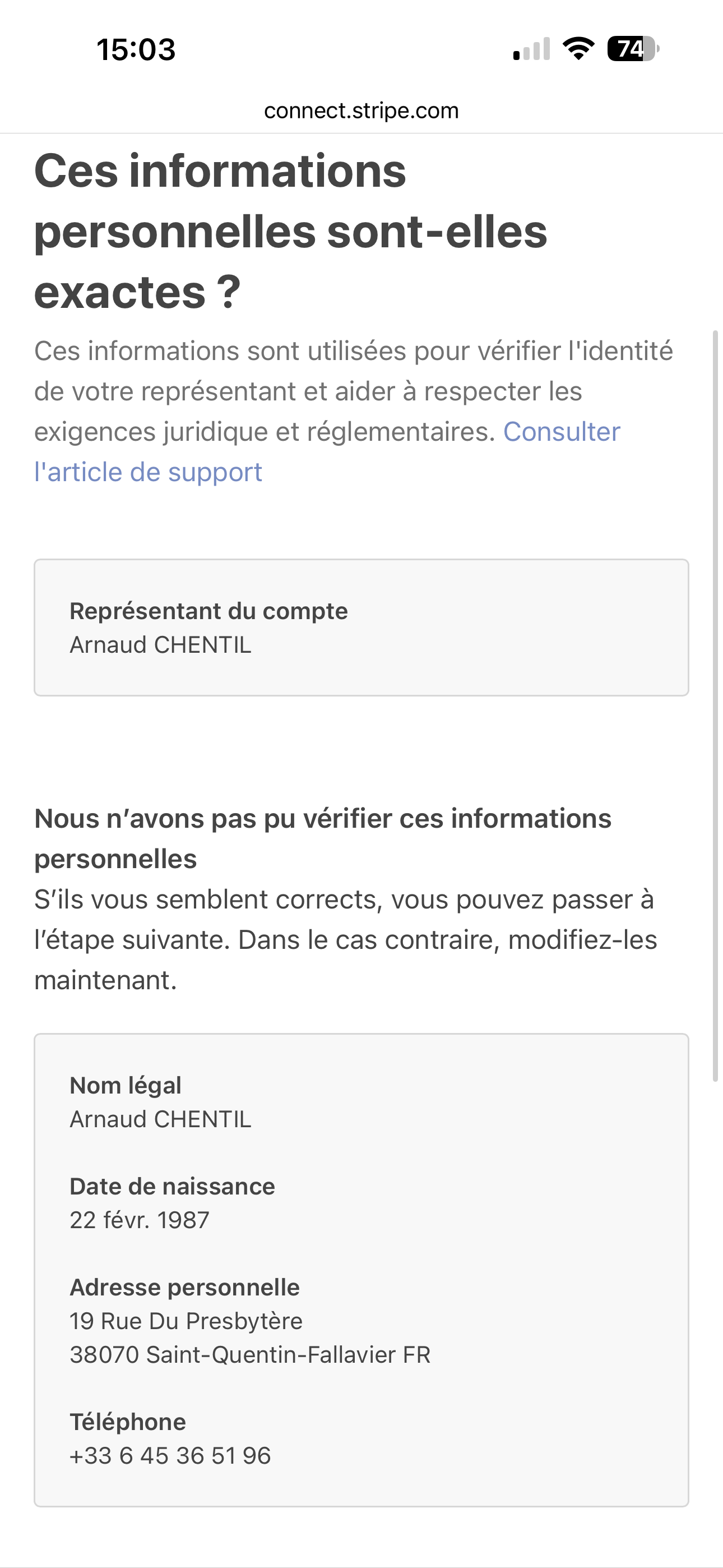Tap the Wi-Fi status icon

tap(578, 49)
